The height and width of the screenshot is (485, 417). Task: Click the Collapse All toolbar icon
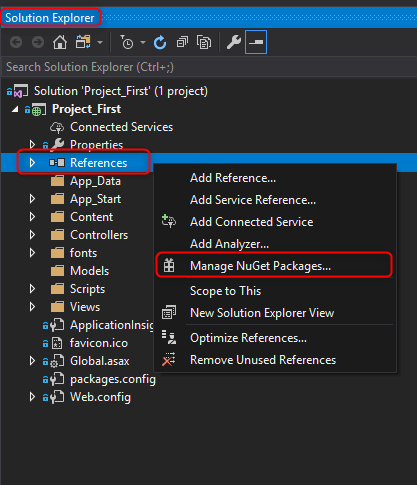click(182, 42)
